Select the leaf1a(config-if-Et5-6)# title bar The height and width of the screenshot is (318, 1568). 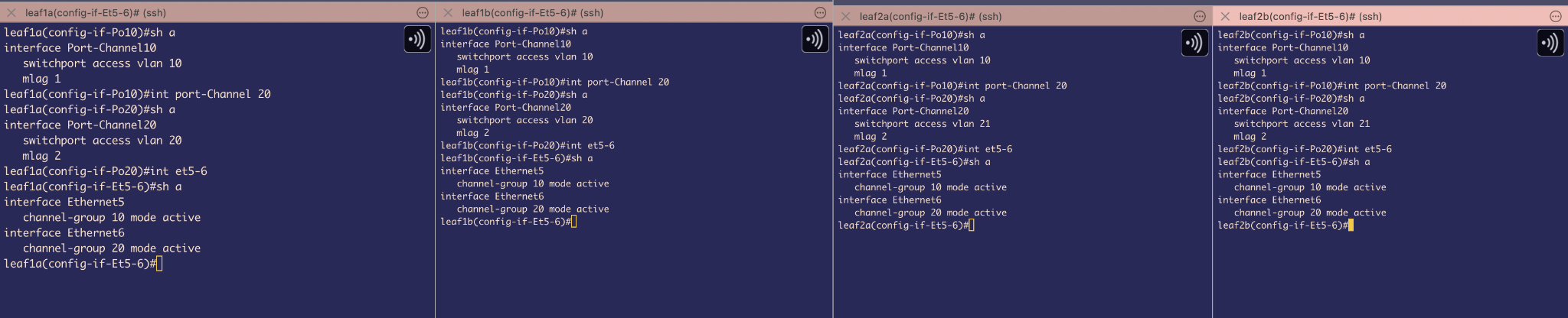pos(96,13)
